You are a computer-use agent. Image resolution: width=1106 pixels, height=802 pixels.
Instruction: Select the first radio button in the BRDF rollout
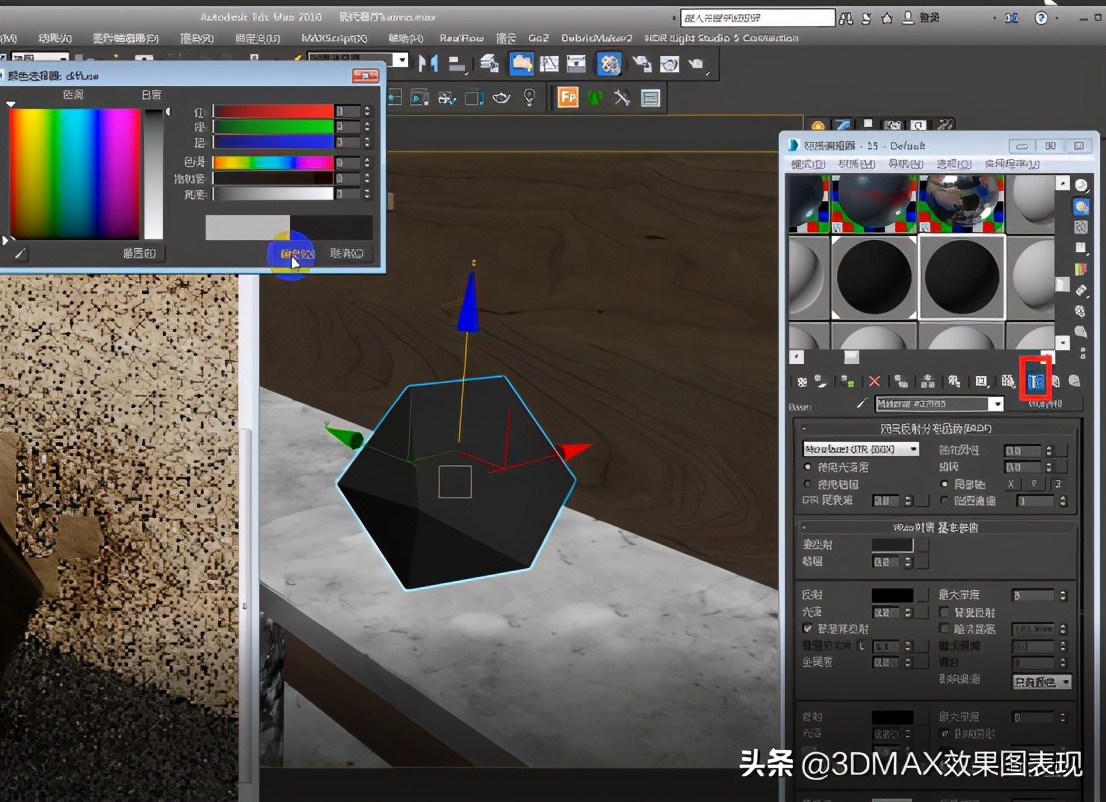(806, 466)
